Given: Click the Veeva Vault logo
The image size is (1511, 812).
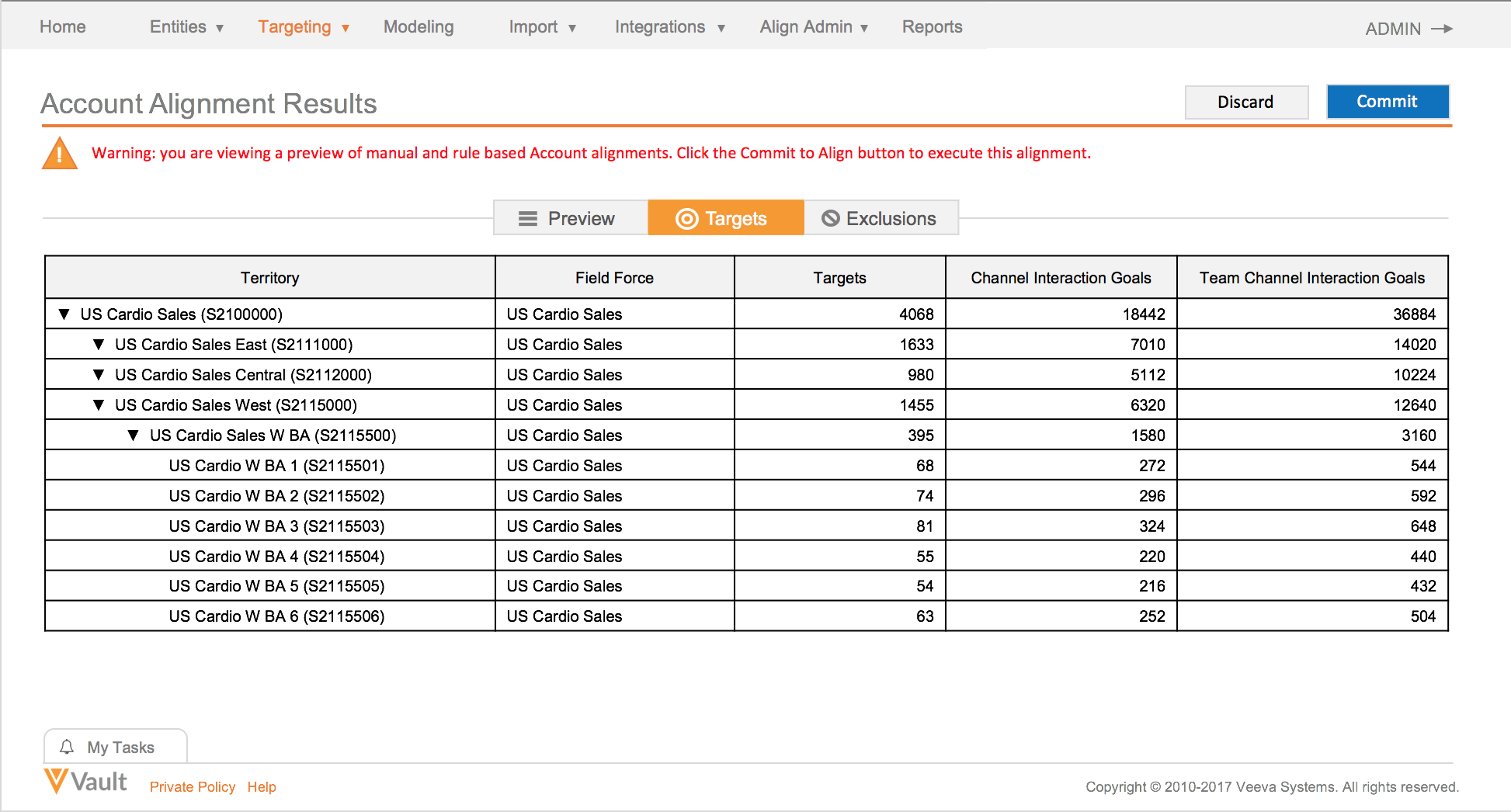Looking at the screenshot, I should click(85, 782).
